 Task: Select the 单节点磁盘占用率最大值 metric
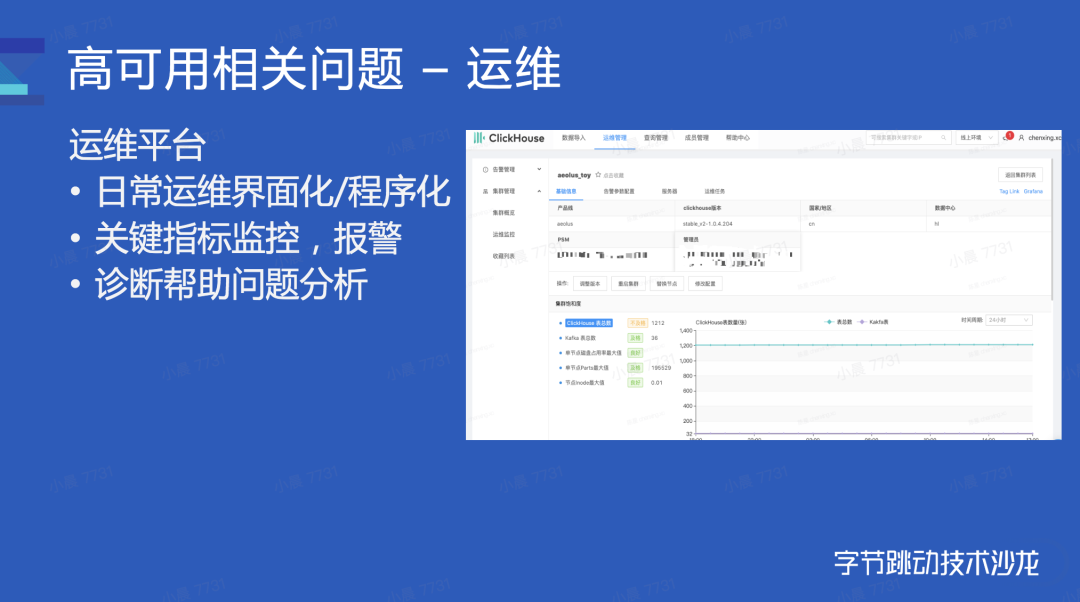tap(593, 353)
